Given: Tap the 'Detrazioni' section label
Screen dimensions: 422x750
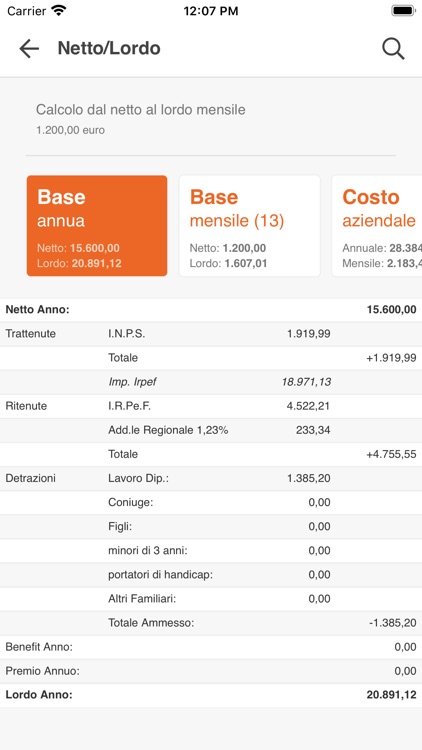Looking at the screenshot, I should pos(31,478).
